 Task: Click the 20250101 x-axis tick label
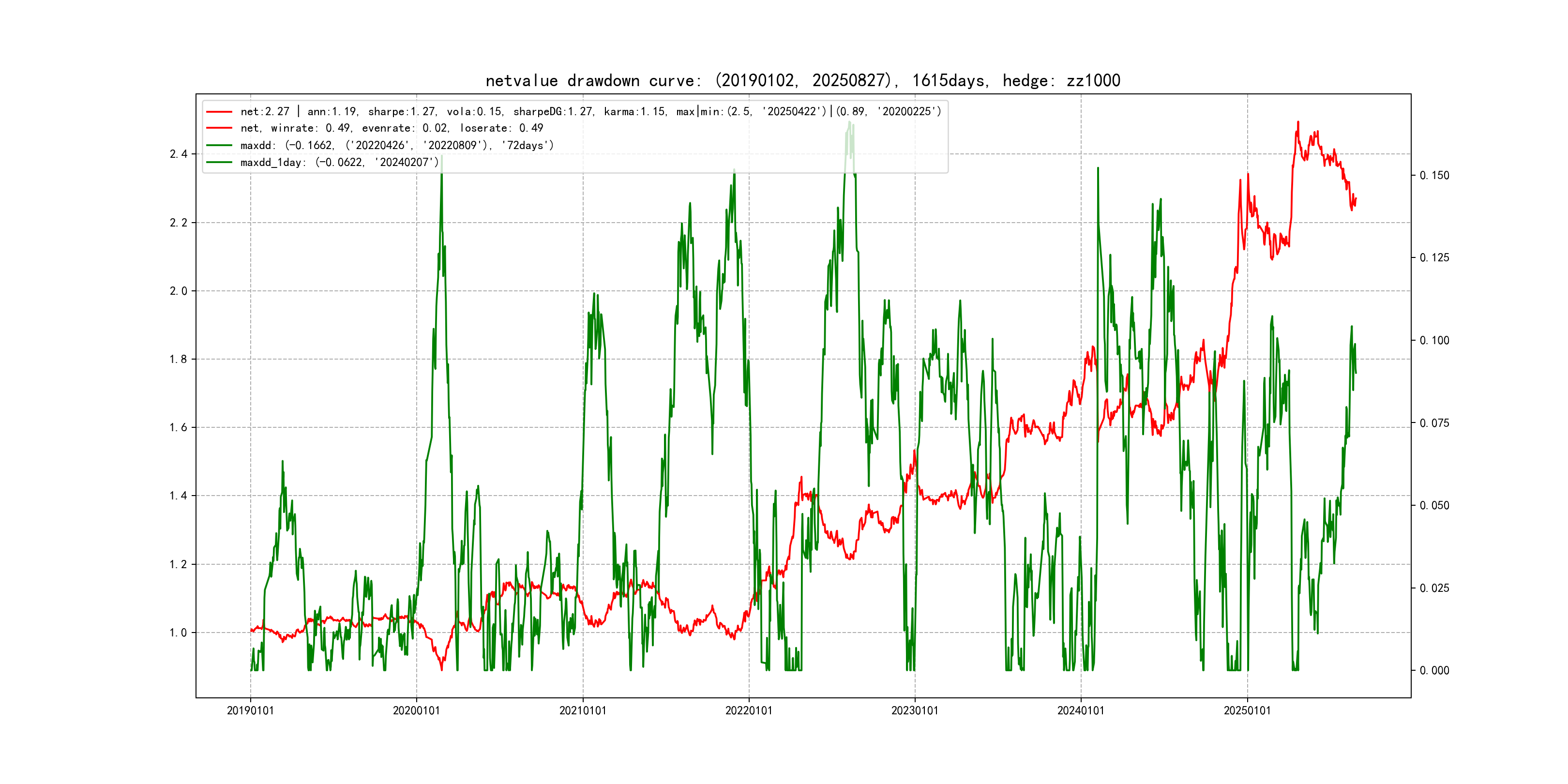pos(1247,711)
